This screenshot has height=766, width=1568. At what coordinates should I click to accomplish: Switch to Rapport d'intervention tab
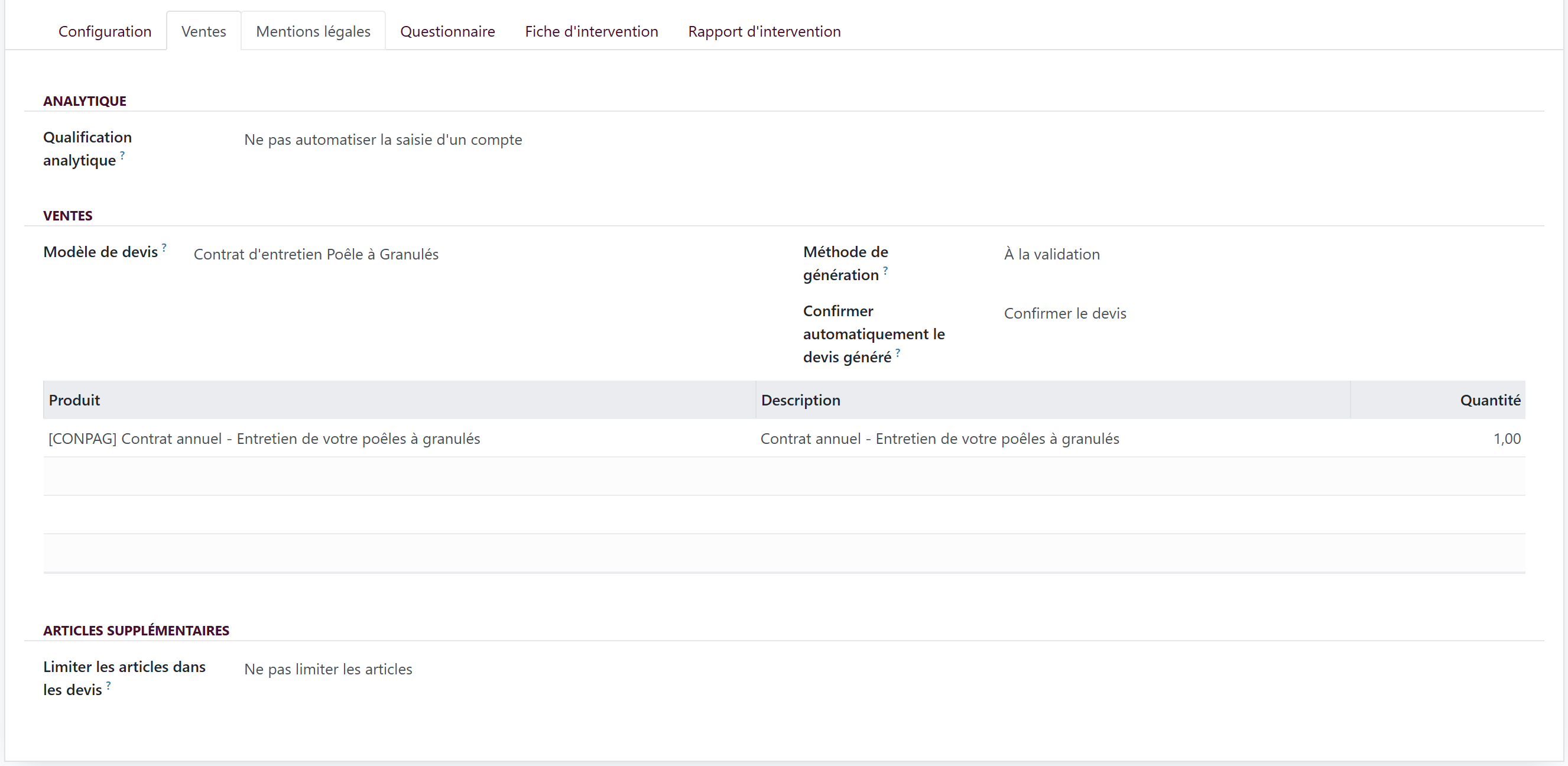(765, 31)
